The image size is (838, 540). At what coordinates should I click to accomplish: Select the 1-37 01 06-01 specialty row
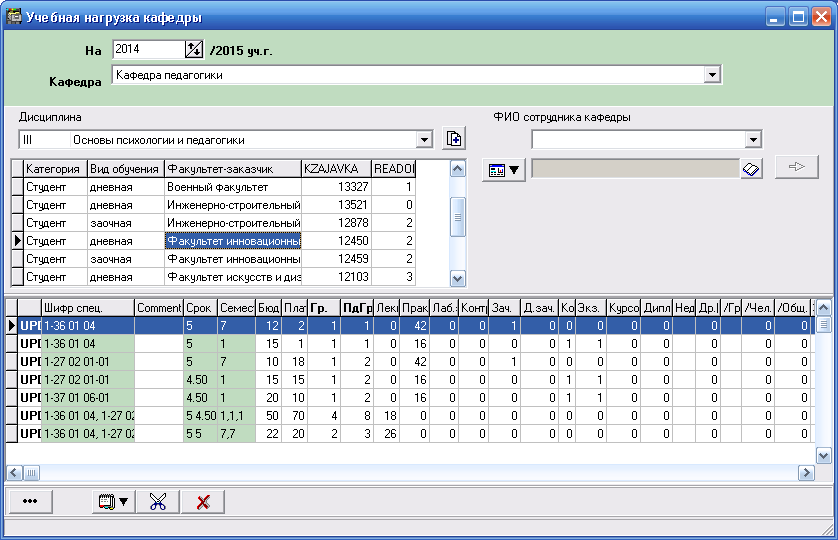[x=88, y=397]
